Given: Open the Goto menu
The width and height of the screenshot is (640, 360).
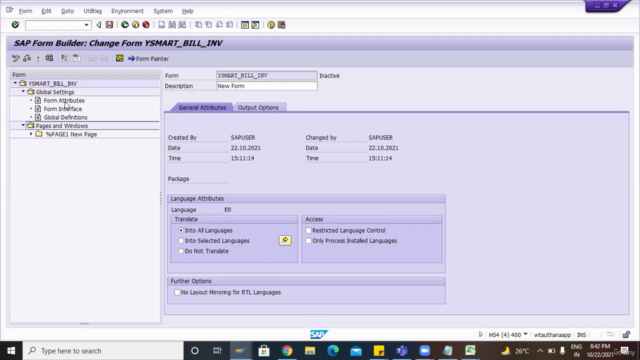Looking at the screenshot, I should pyautogui.click(x=67, y=11).
